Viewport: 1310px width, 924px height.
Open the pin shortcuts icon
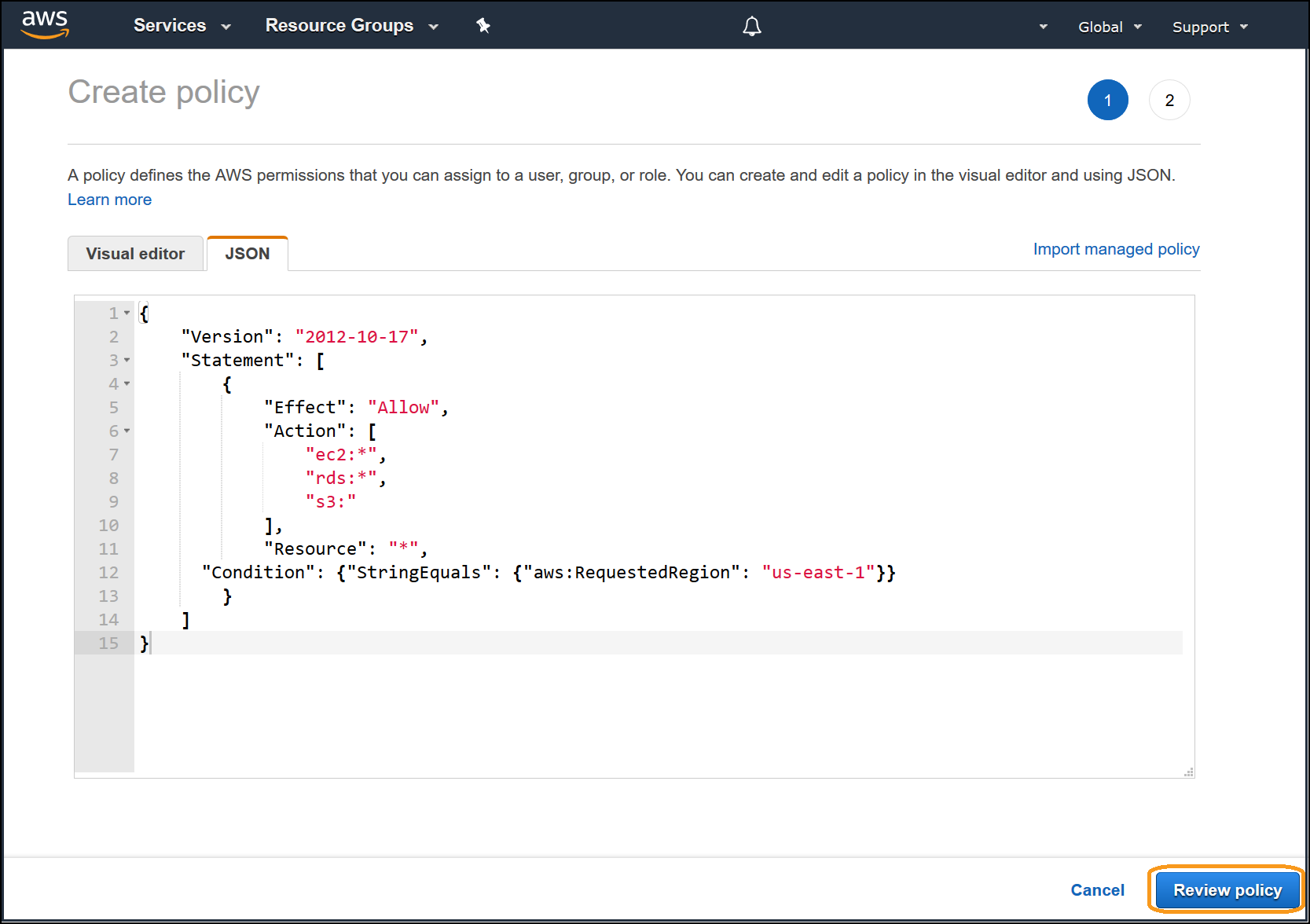483,26
